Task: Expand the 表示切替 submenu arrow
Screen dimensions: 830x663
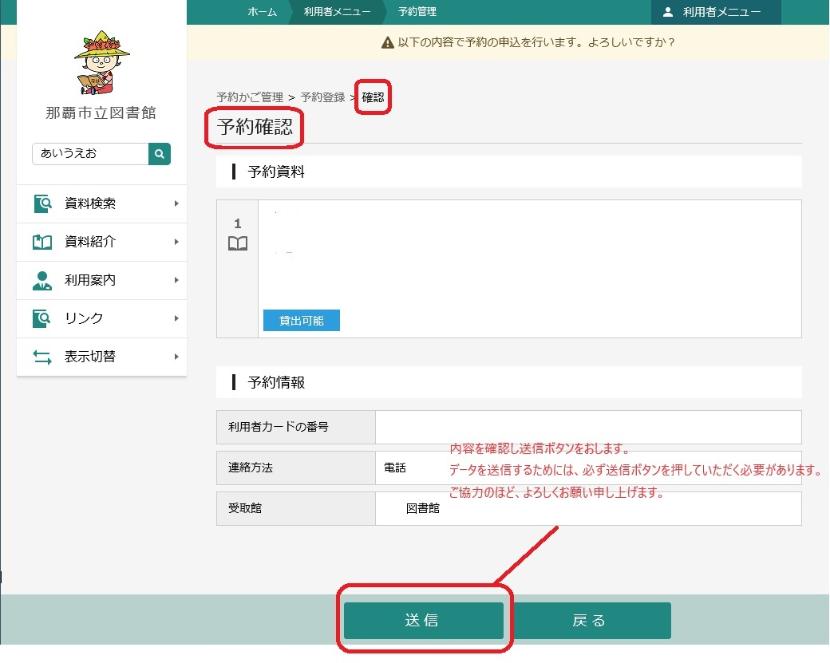Action: click(x=176, y=357)
